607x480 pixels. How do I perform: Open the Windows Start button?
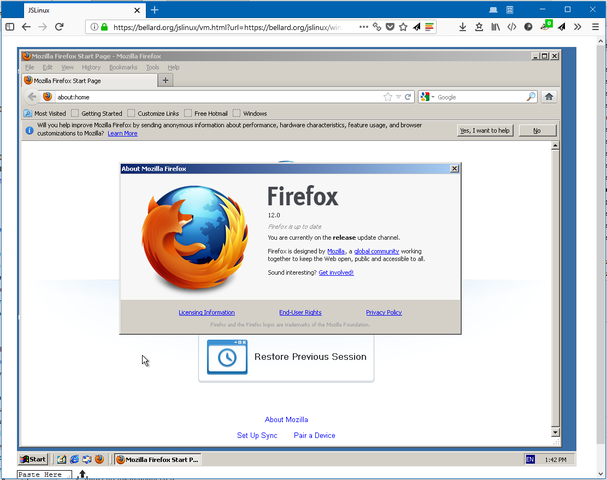point(33,459)
